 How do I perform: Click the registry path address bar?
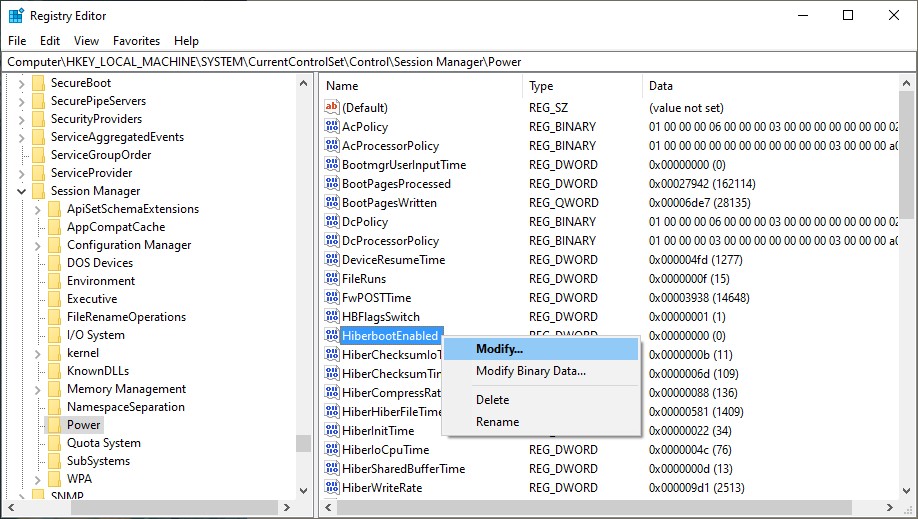[x=458, y=62]
